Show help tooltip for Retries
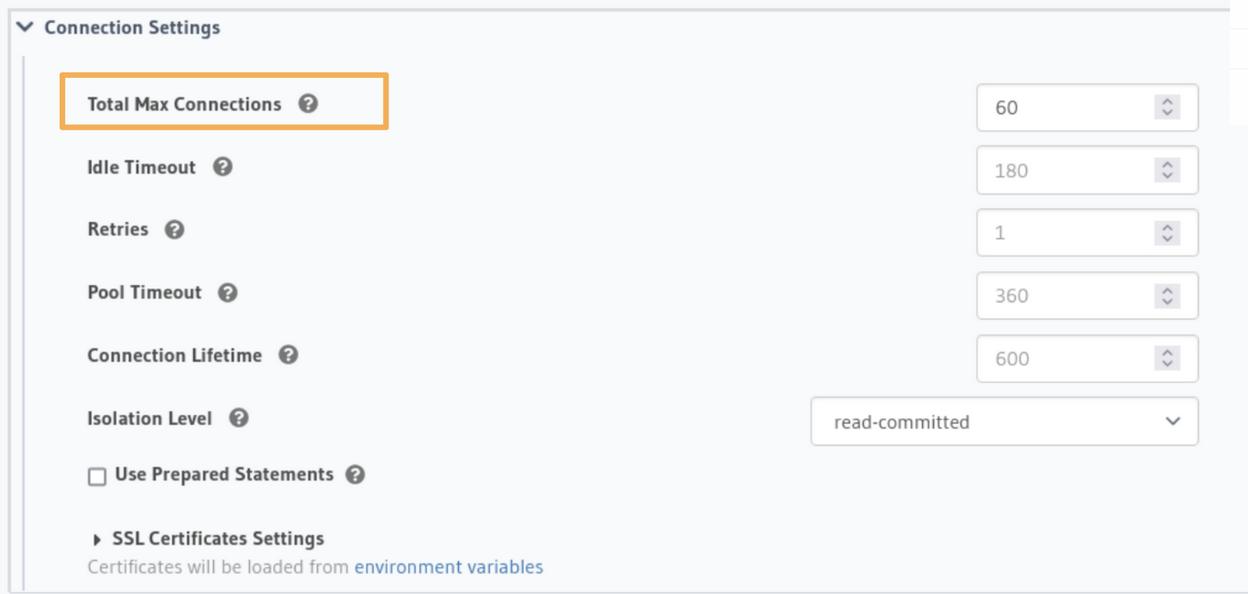The width and height of the screenshot is (1248, 594). tap(174, 230)
